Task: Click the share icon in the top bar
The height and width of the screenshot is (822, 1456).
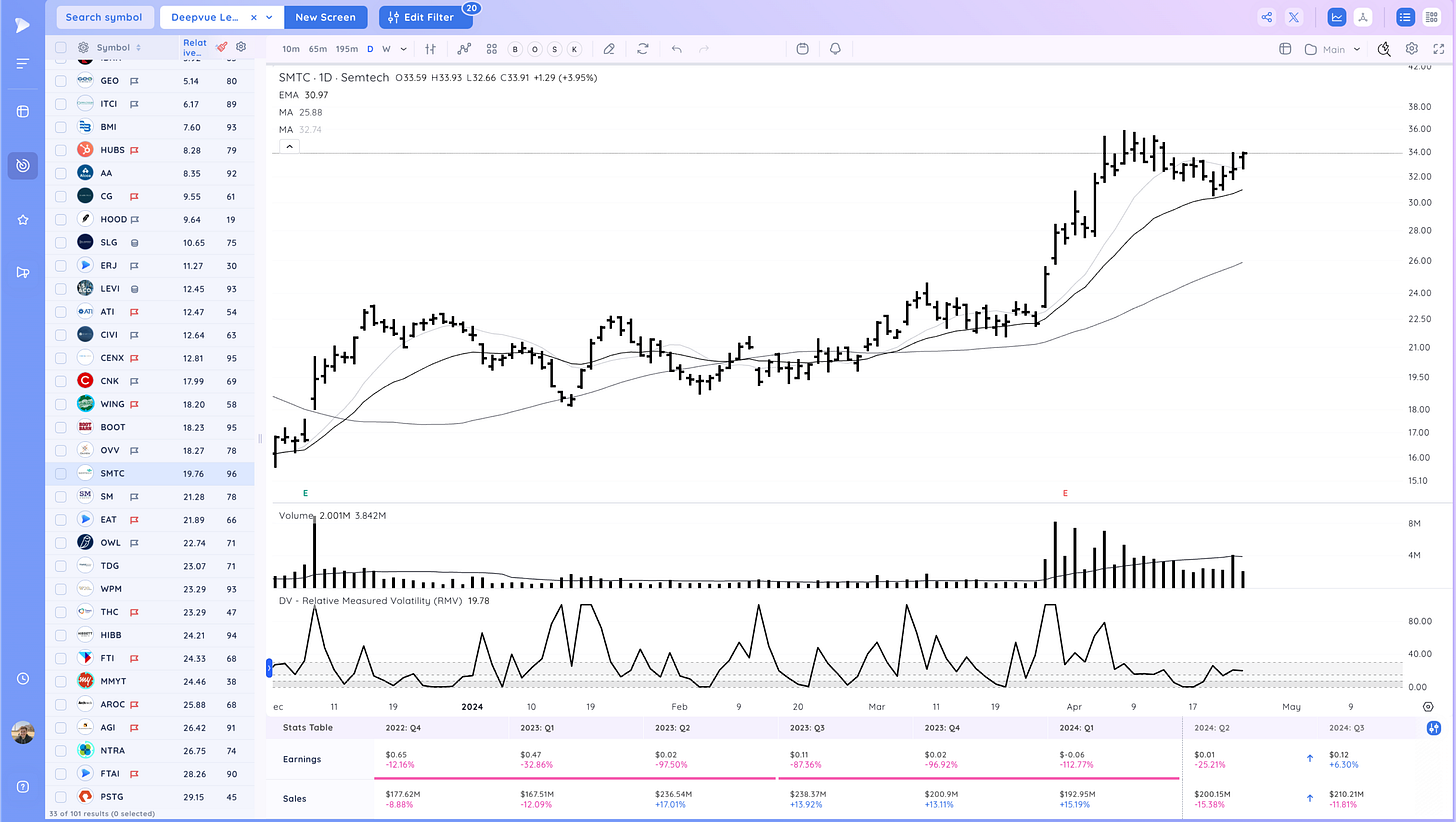Action: pyautogui.click(x=1267, y=17)
